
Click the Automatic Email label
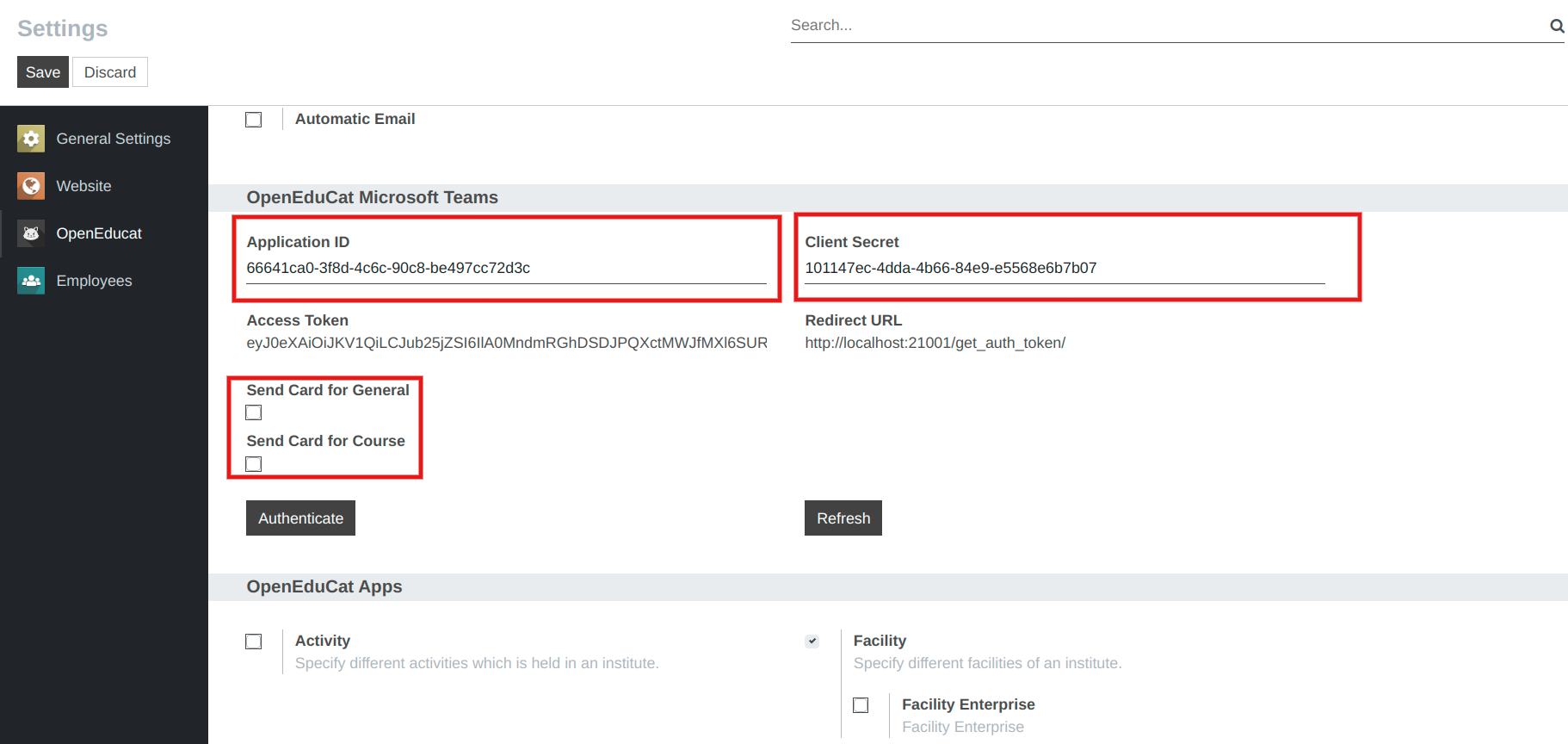click(355, 119)
